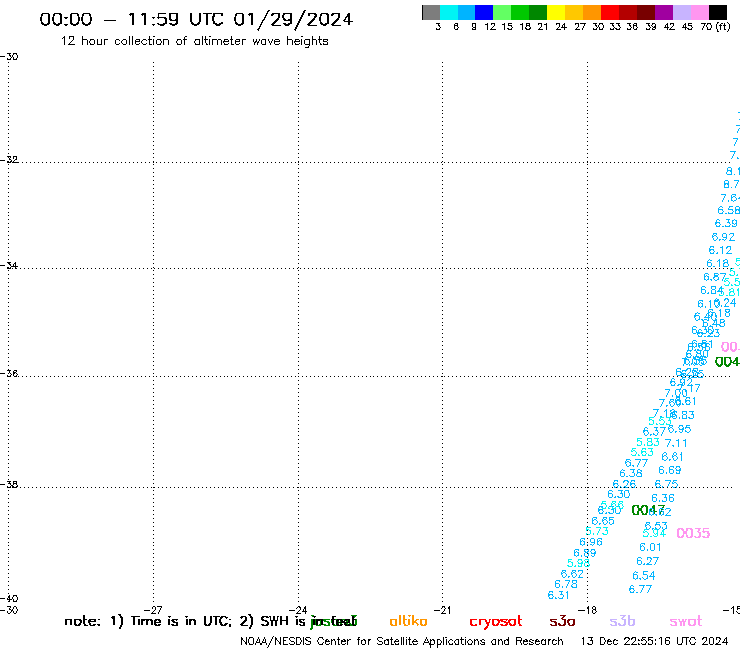Click the wave height value '6.54'
The image size is (740, 650).
644,575
